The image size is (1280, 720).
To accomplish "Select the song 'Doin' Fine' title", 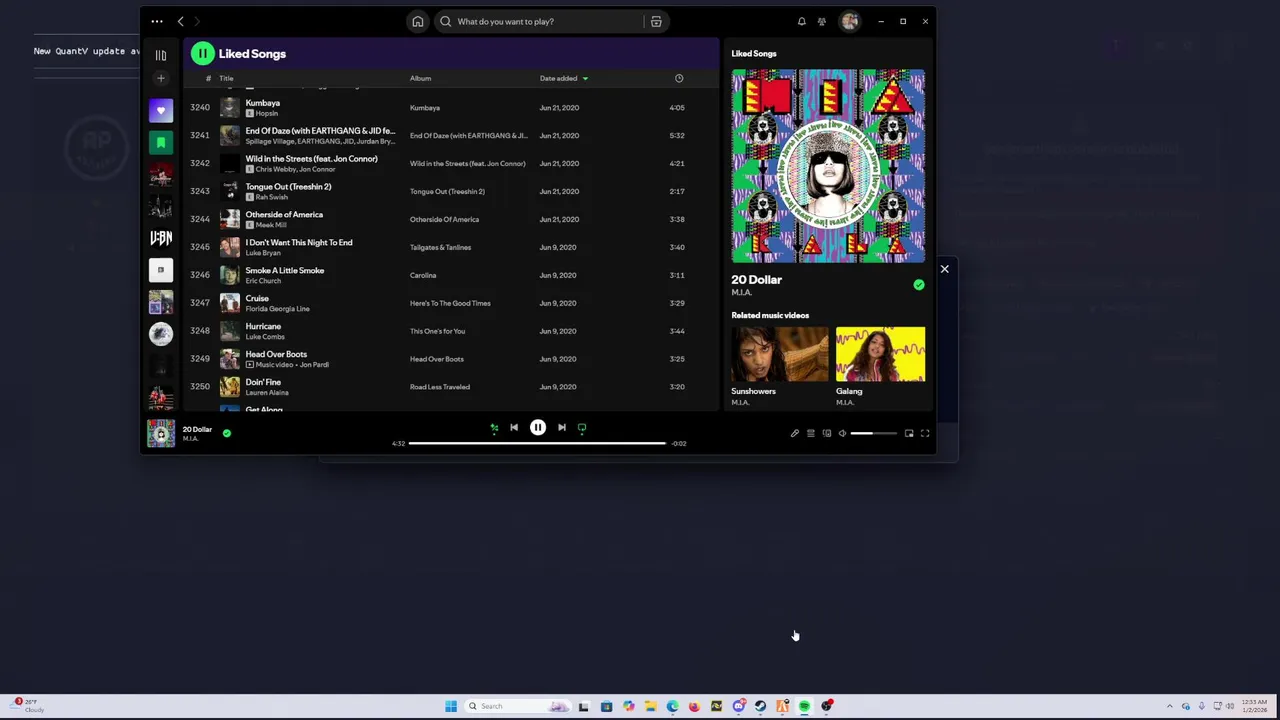I will (263, 383).
